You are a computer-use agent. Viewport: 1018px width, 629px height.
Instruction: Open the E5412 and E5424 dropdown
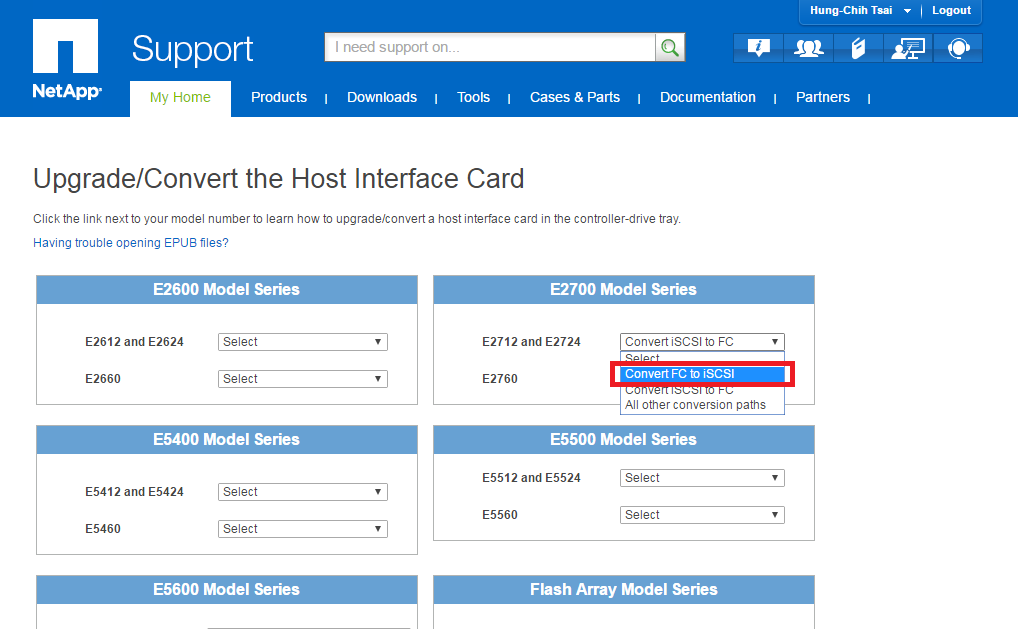303,492
